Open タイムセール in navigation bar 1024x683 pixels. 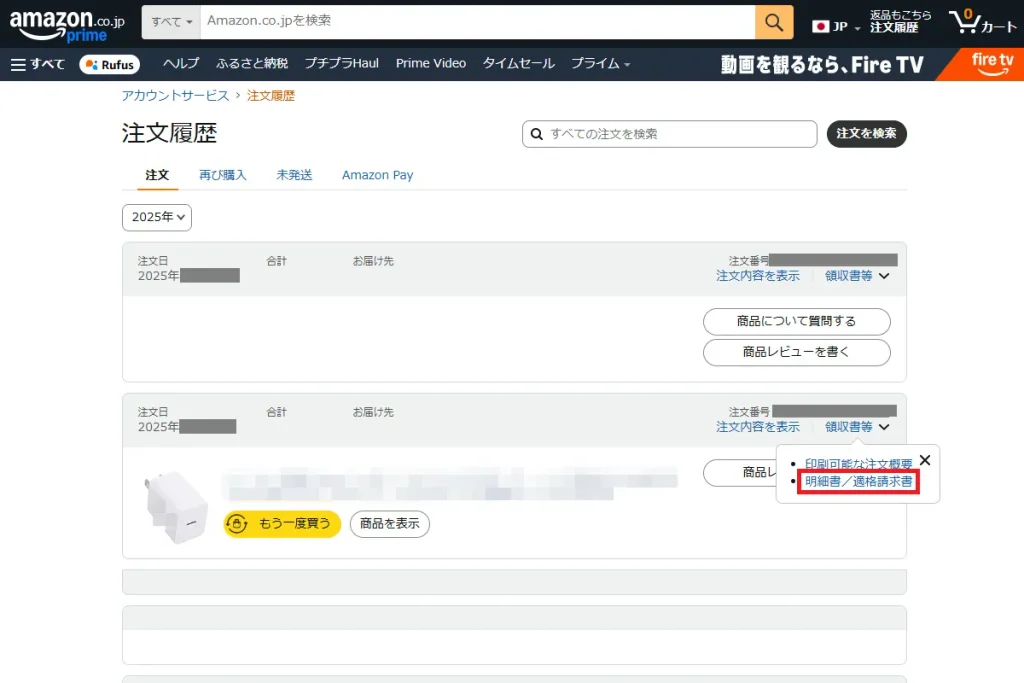click(519, 63)
